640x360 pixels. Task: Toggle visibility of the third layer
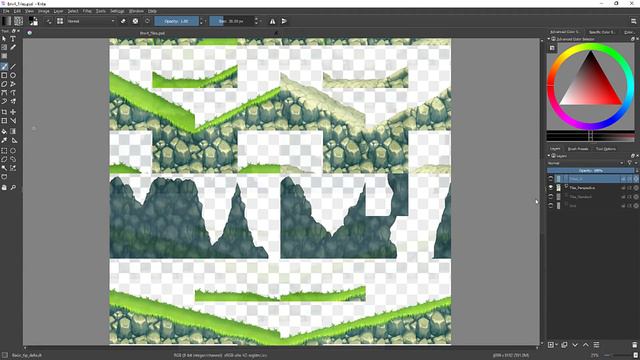tap(551, 197)
